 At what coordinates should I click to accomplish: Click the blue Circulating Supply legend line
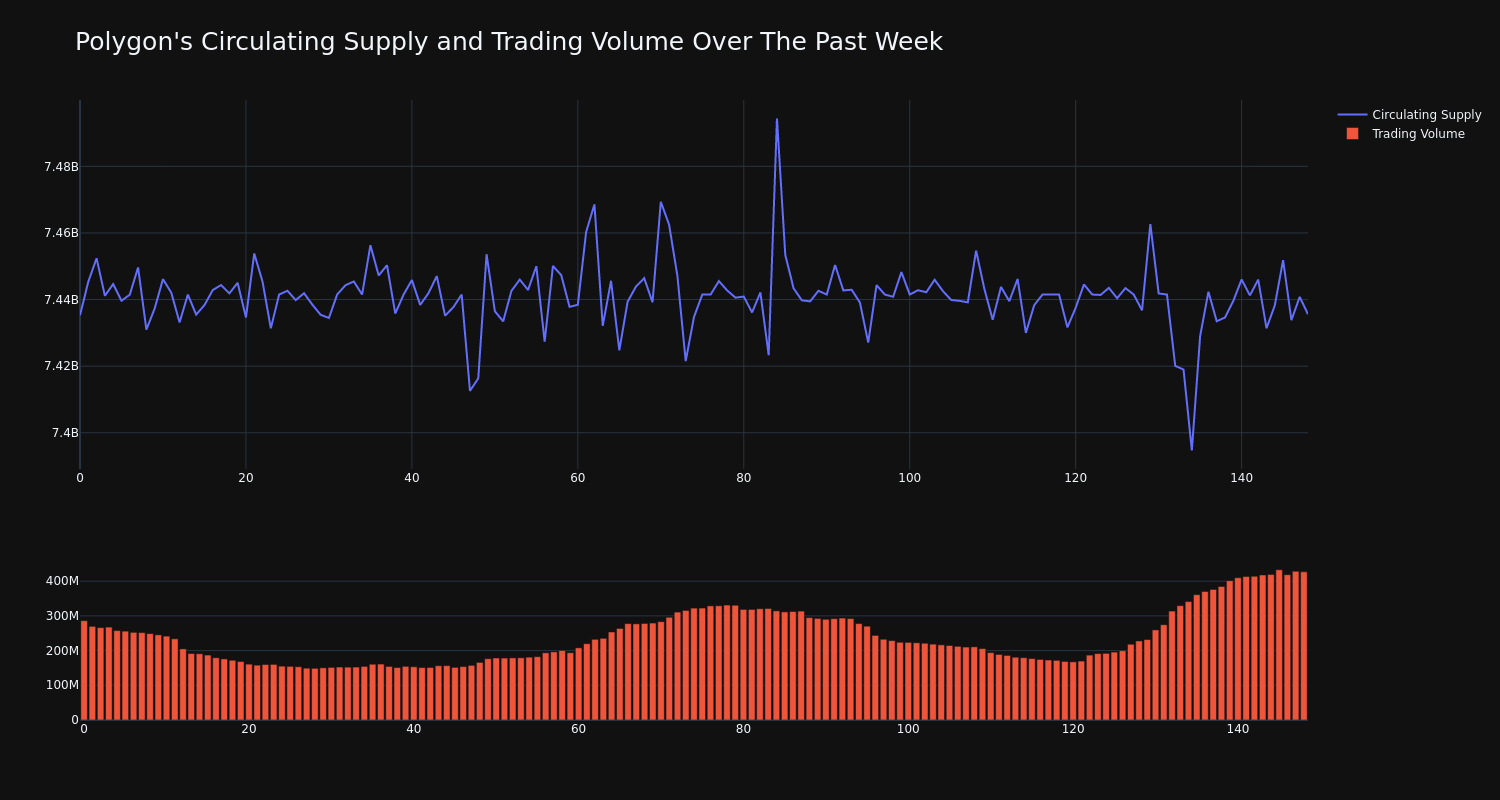[x=1352, y=115]
